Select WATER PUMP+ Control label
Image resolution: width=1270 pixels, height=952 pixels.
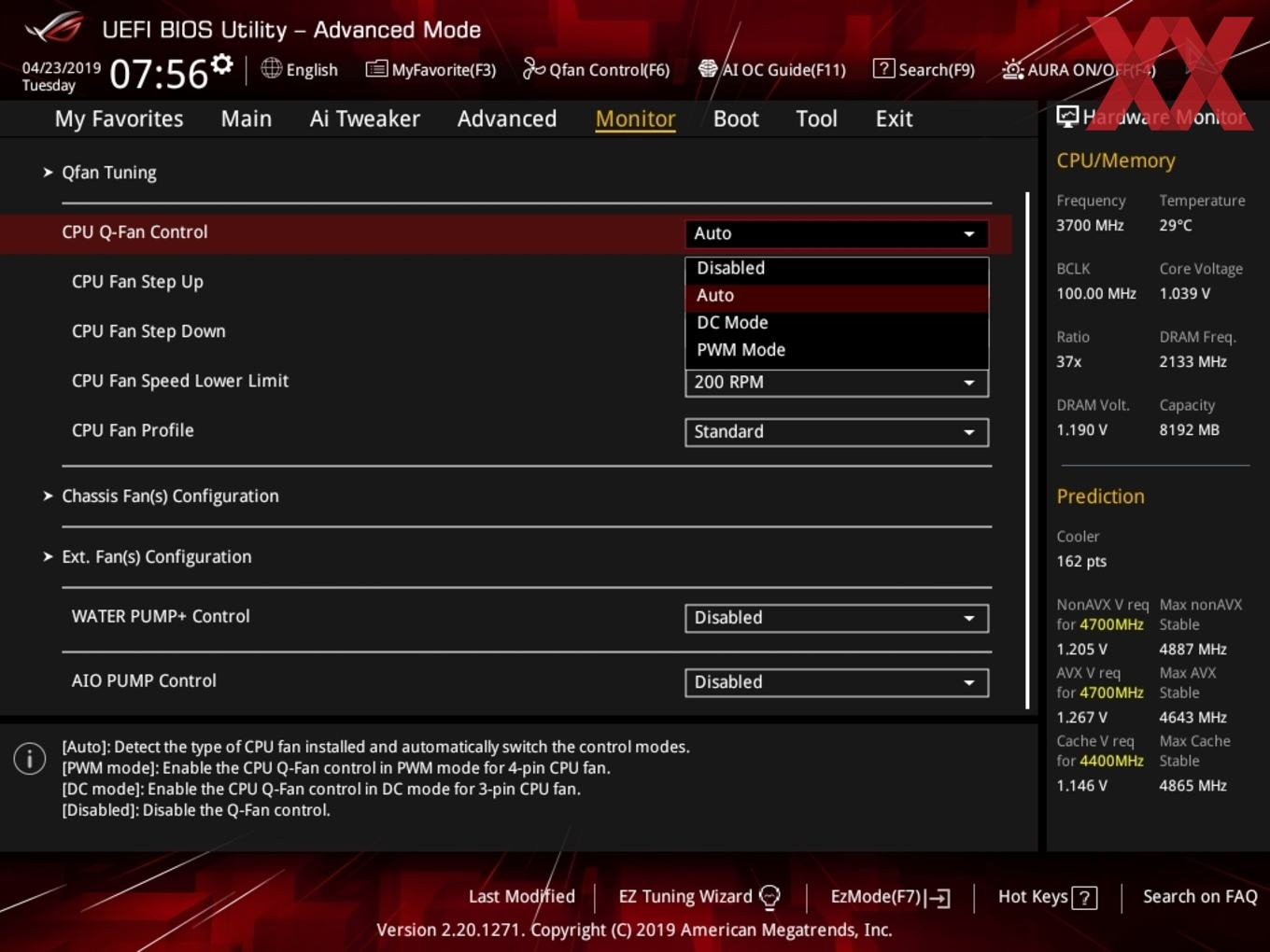[161, 616]
